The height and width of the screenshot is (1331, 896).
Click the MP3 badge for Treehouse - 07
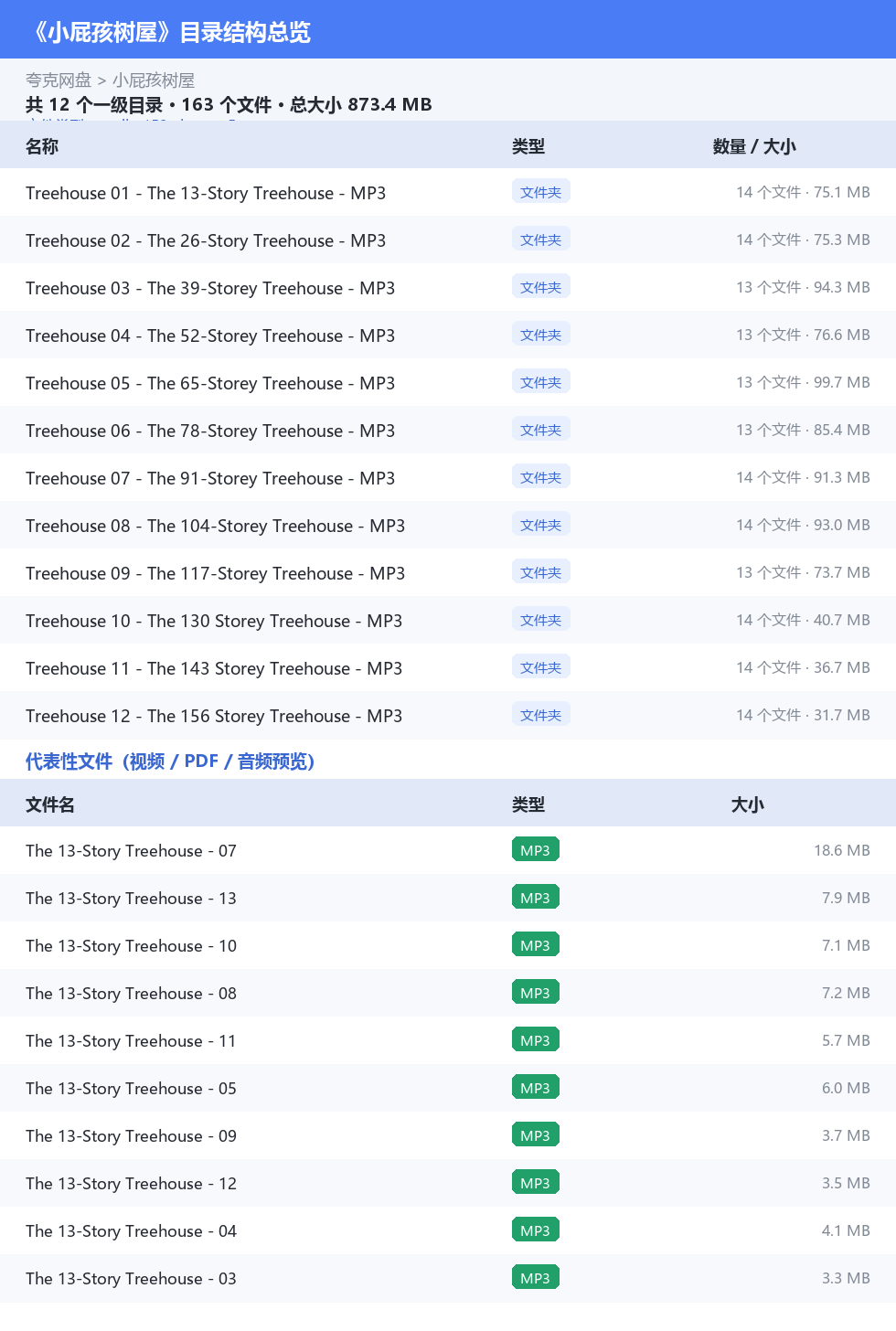click(x=535, y=850)
